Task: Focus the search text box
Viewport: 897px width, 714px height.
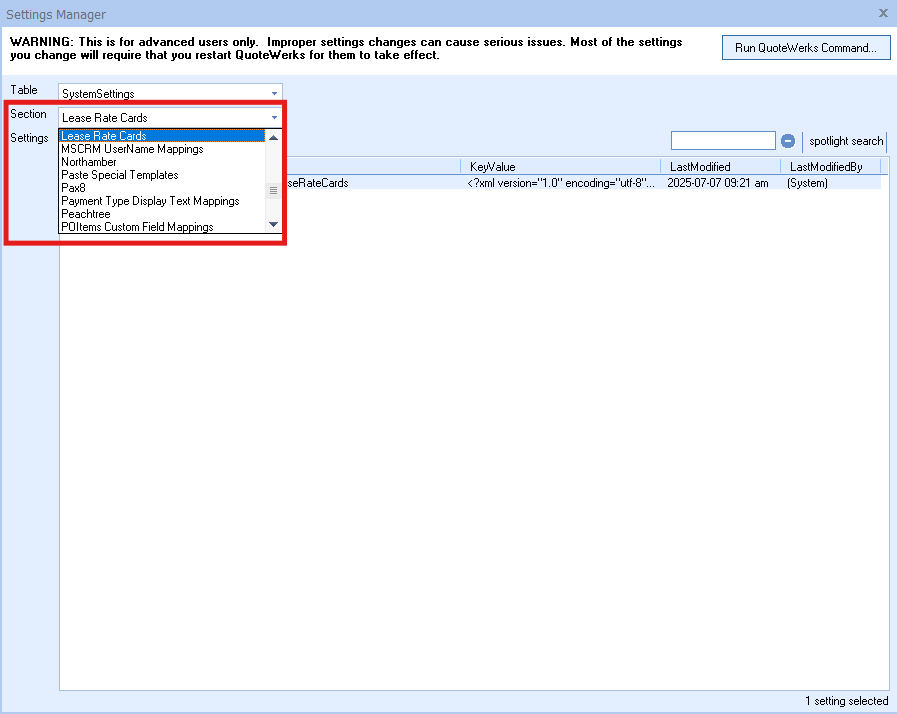Action: click(723, 141)
